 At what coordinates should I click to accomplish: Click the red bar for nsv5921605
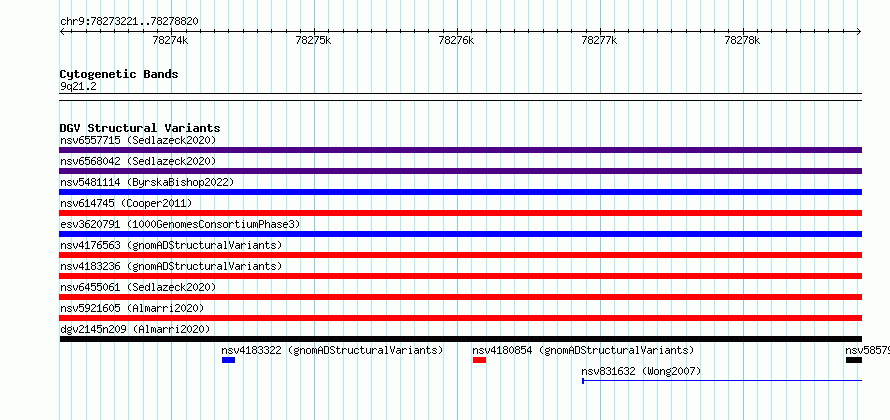point(460,318)
